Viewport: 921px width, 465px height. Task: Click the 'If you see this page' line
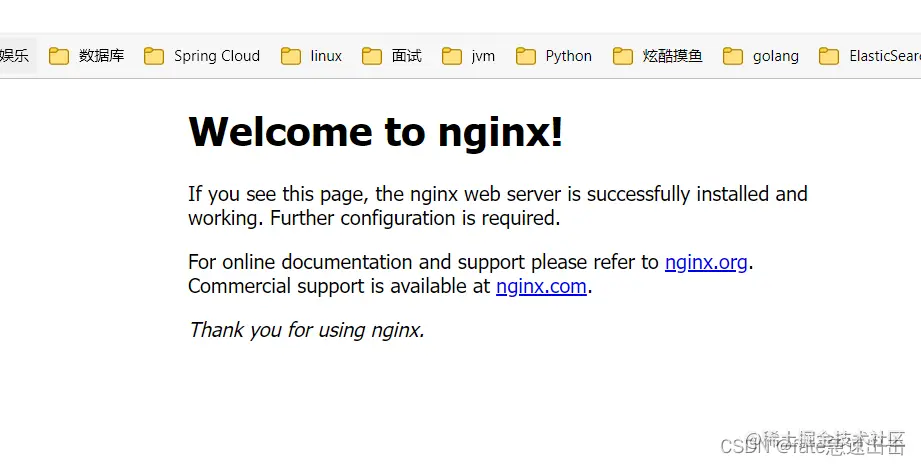[x=498, y=194]
